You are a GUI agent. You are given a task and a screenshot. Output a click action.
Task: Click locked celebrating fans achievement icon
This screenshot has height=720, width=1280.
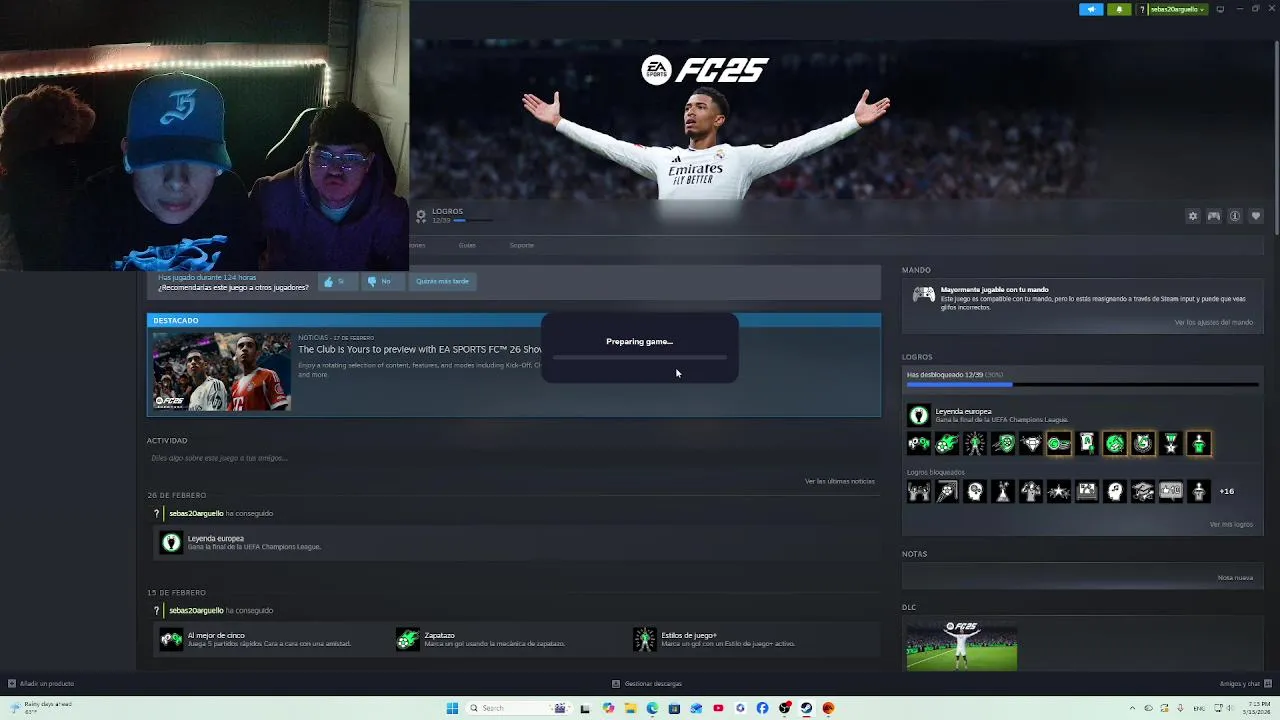click(x=918, y=491)
